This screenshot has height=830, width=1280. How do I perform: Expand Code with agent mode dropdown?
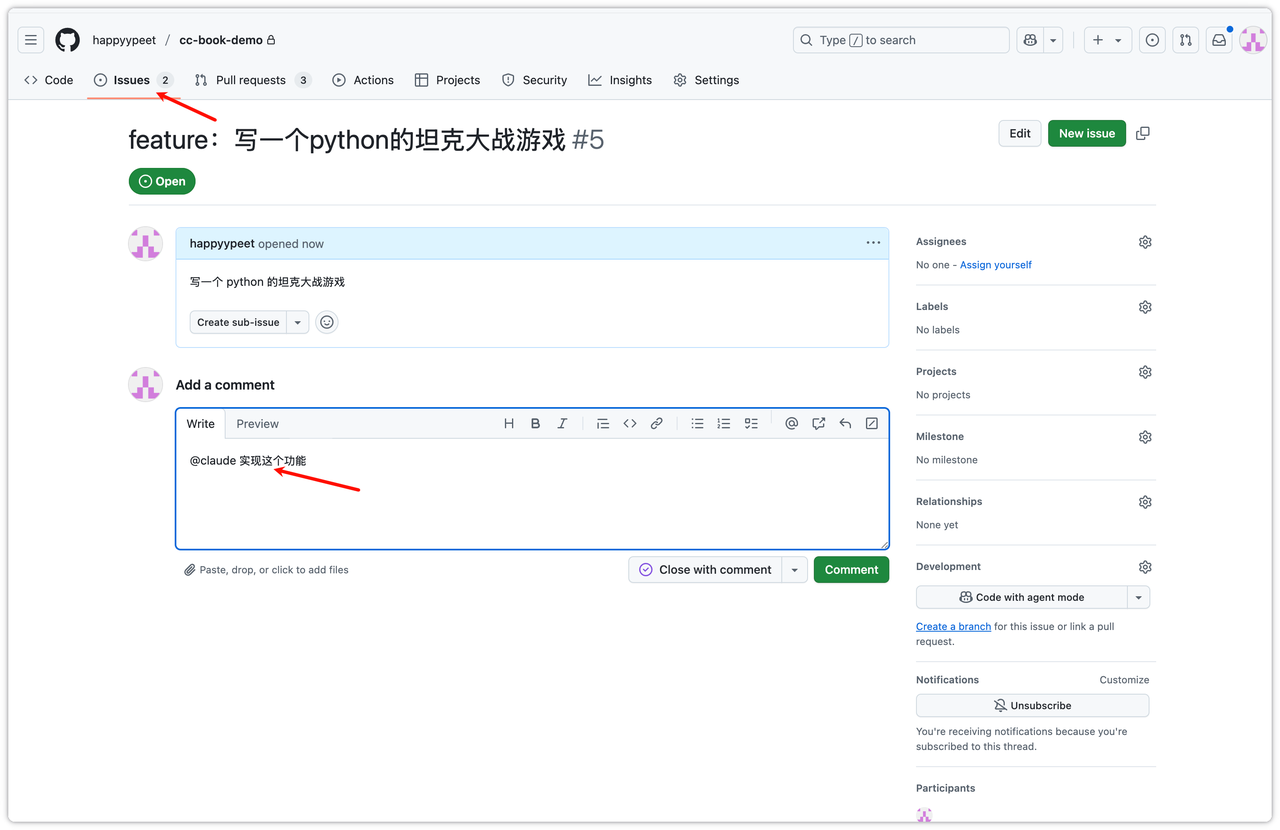tap(1138, 597)
